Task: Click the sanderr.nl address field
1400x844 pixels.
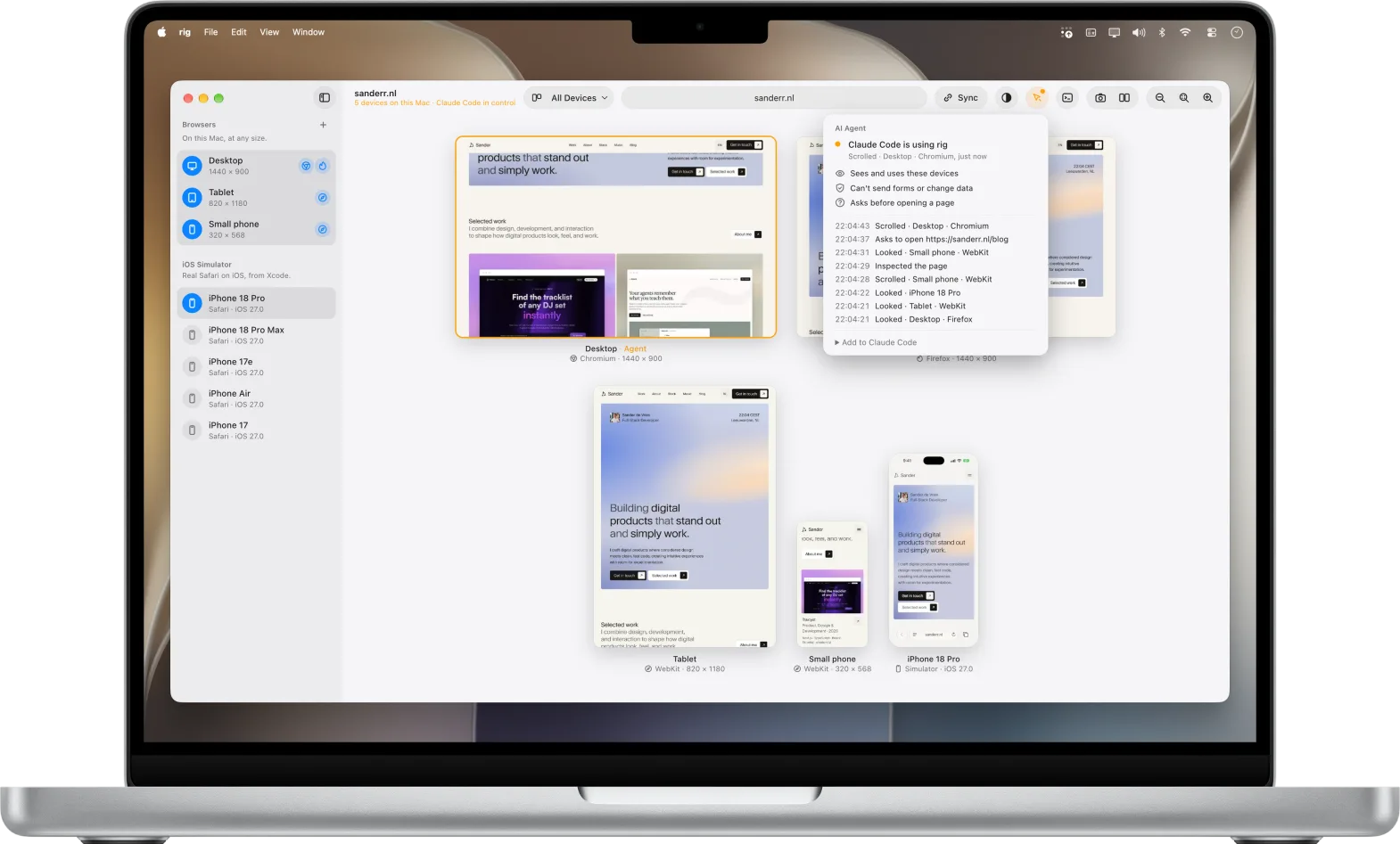Action: [x=774, y=98]
